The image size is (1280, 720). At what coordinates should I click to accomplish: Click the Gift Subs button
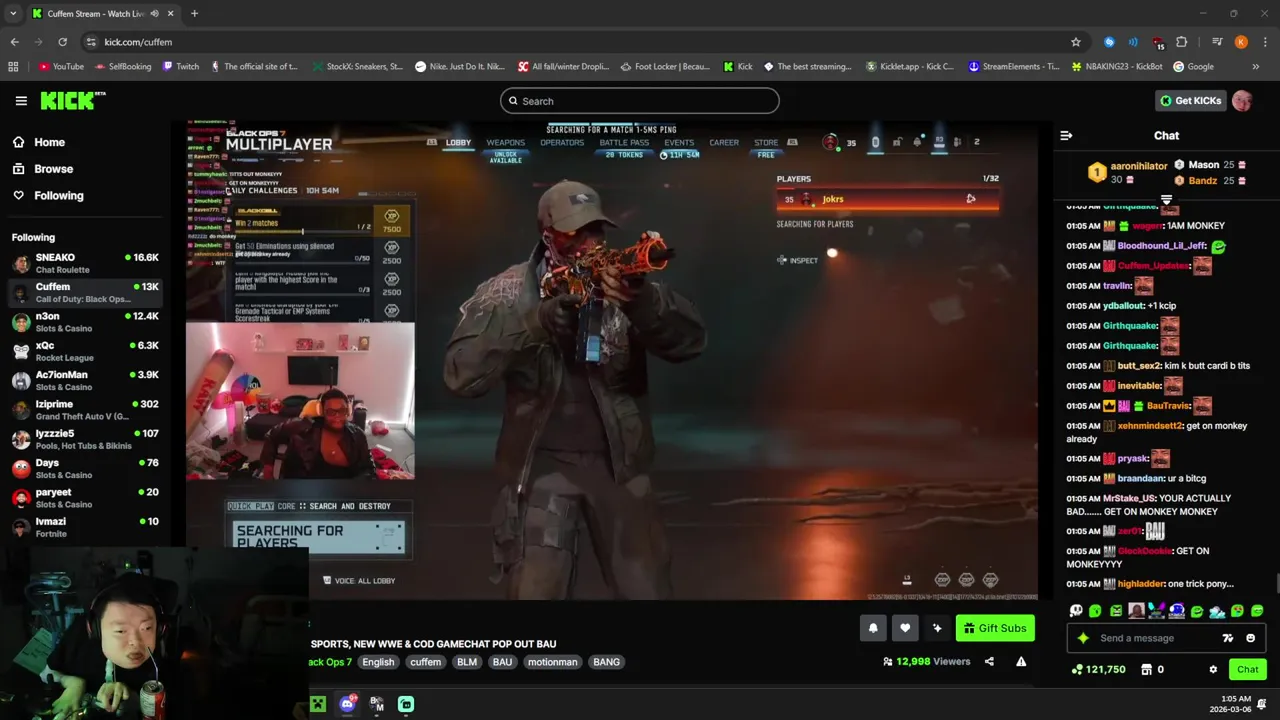(x=995, y=628)
